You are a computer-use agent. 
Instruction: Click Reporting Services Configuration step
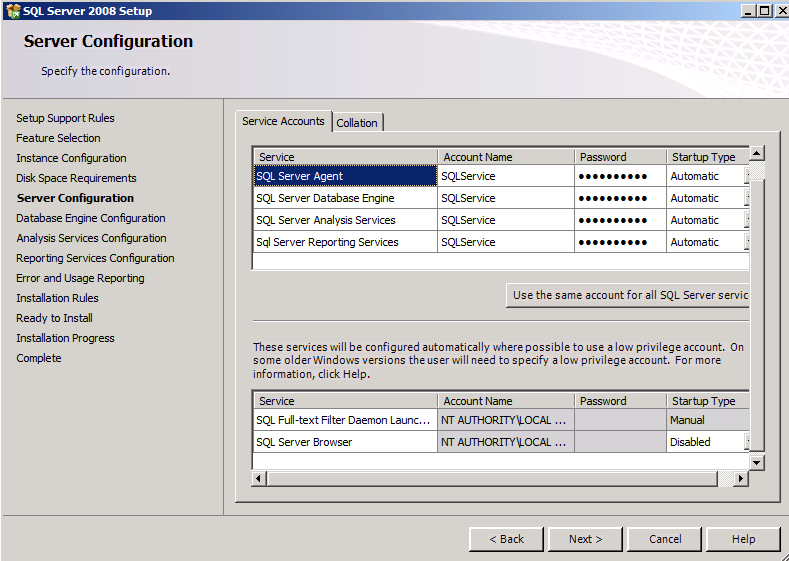coord(95,259)
